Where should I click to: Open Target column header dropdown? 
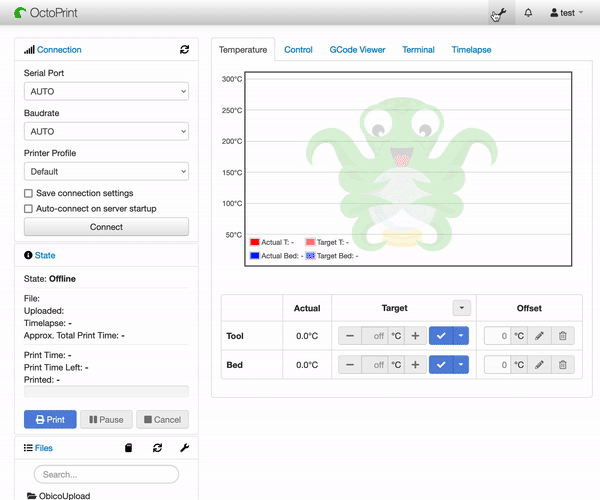461,308
